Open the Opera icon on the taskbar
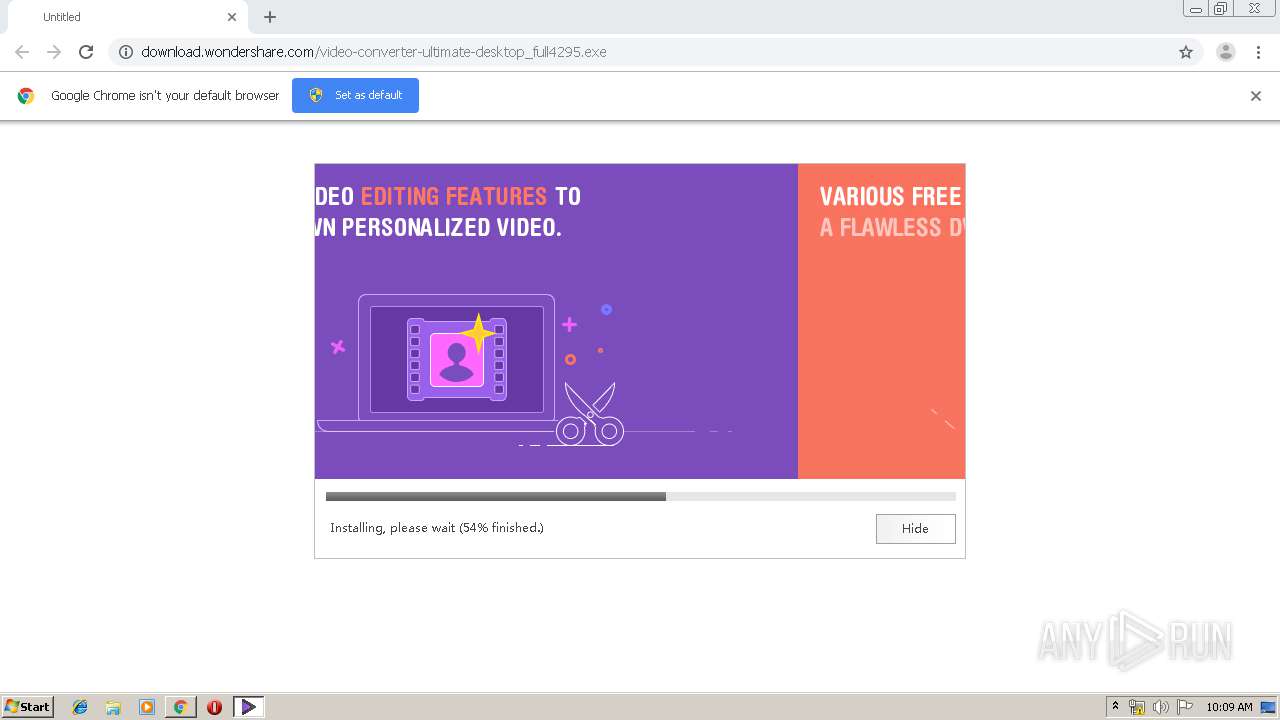 tap(214, 707)
